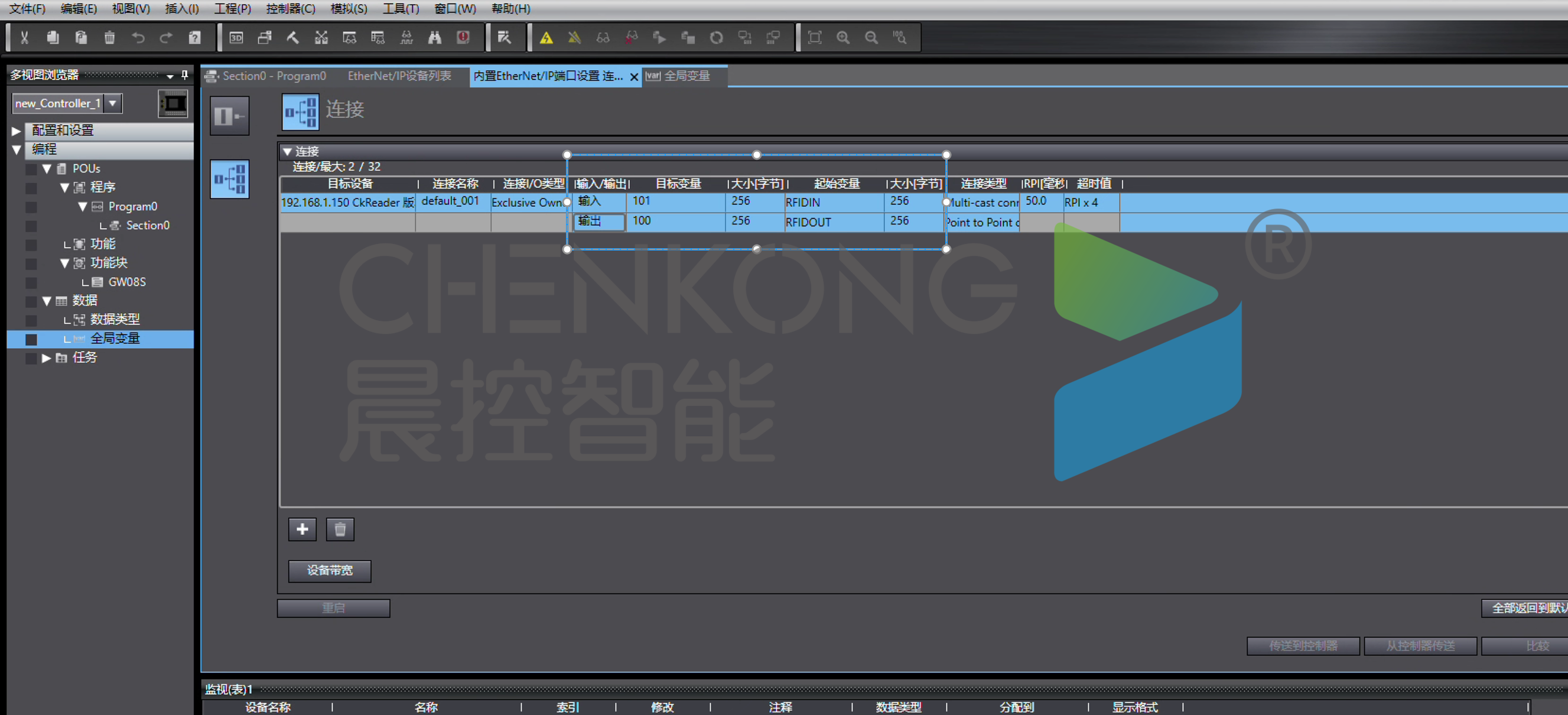Toggle the filter square beside POUs
Screen dimensions: 1568x715
coord(31,170)
